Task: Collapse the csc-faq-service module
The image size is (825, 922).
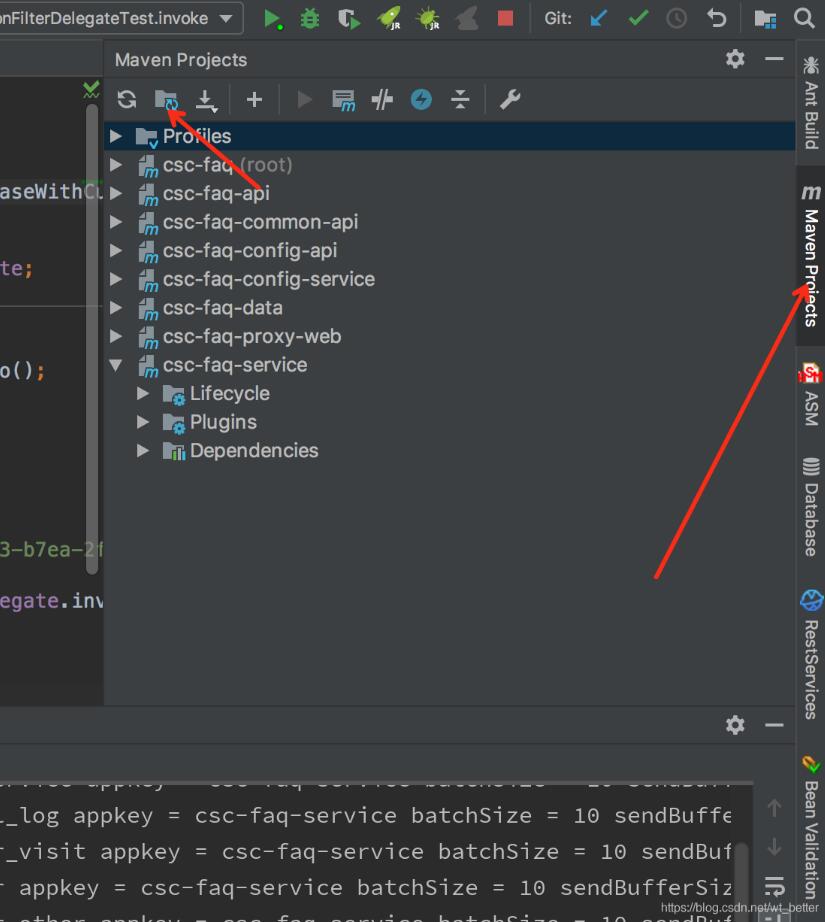Action: pyautogui.click(x=117, y=365)
